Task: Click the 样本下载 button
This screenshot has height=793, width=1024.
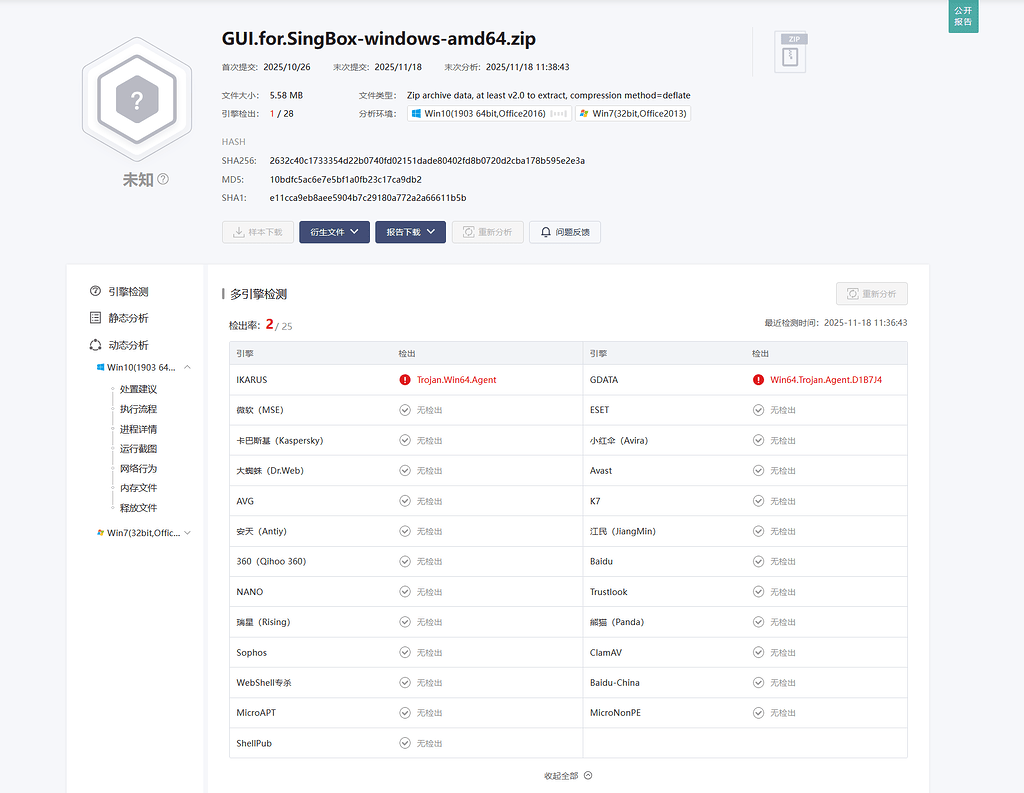Action: (257, 232)
